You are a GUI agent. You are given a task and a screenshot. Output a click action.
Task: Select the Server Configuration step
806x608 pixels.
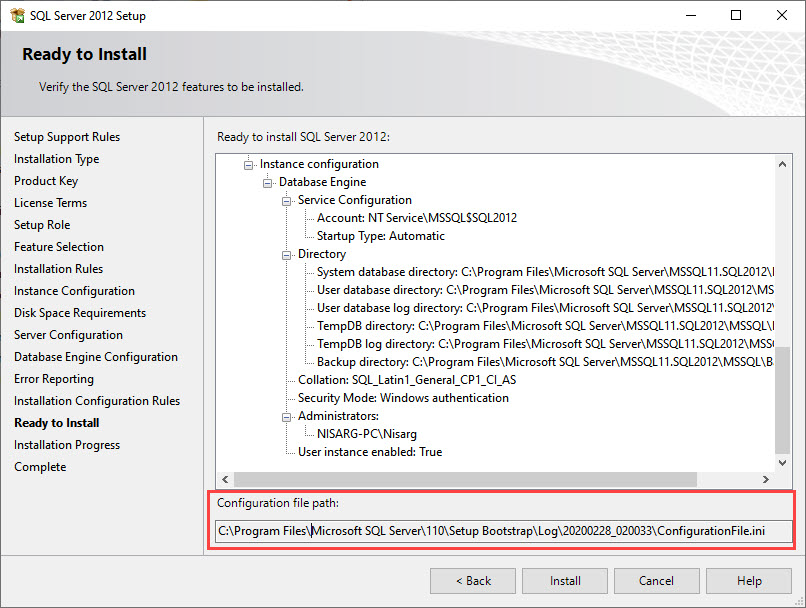68,335
